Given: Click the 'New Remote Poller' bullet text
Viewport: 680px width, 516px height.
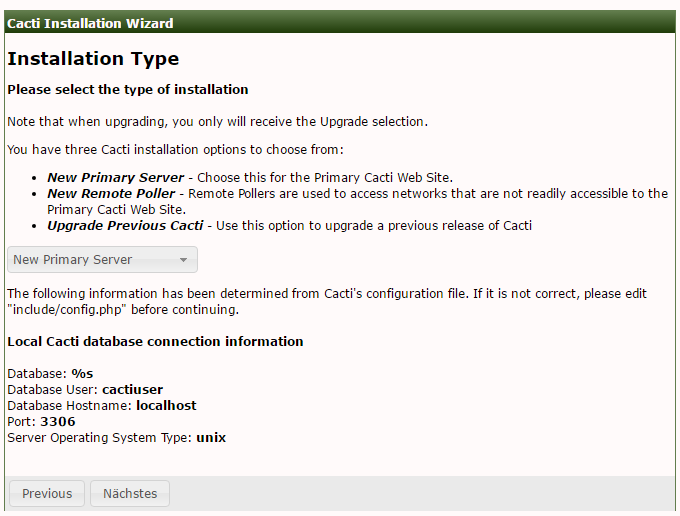Looking at the screenshot, I should click(357, 201).
